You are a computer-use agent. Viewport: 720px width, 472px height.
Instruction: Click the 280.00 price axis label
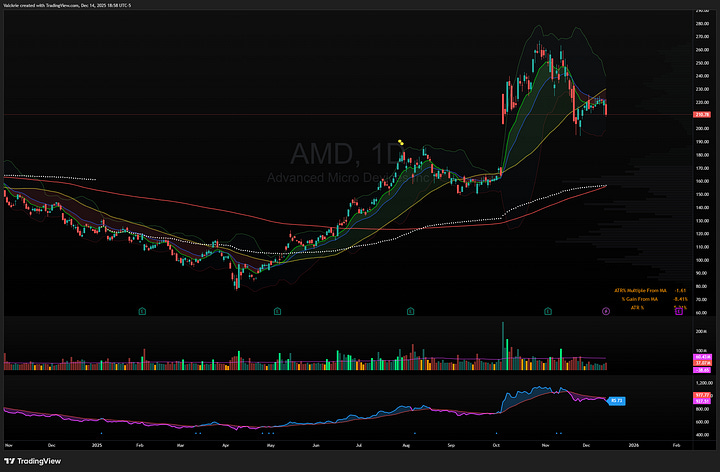click(x=702, y=23)
